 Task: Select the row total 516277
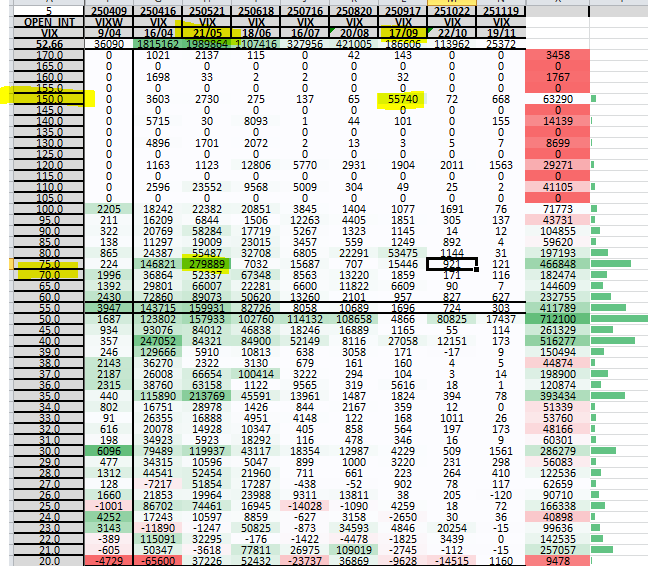[557, 341]
